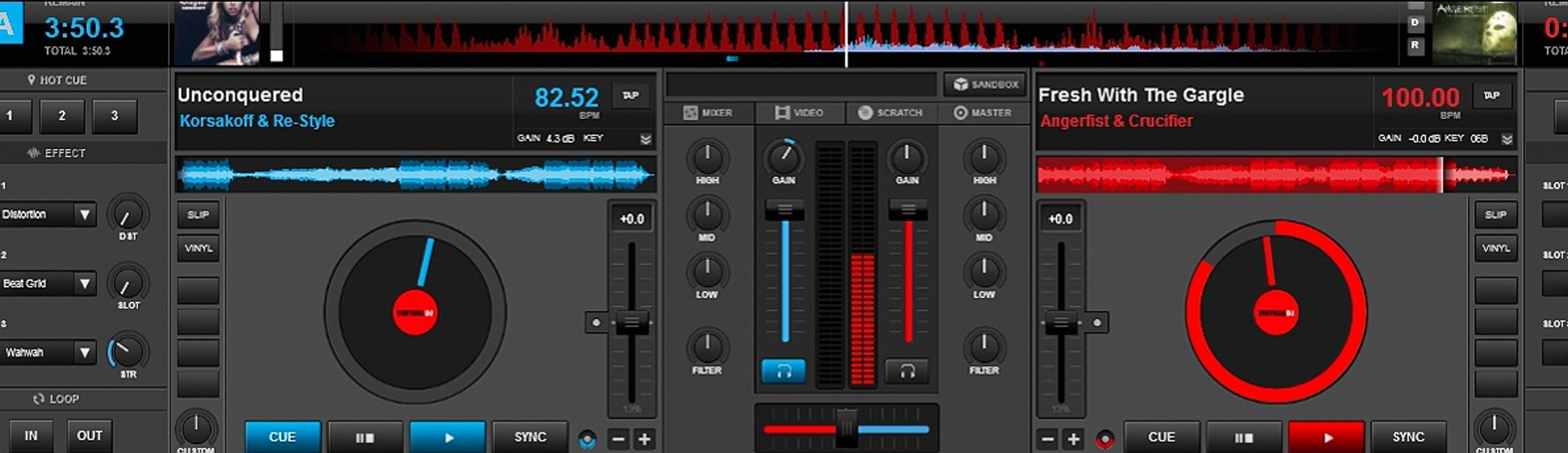
Task: Toggle the R button near right cover art
Action: [1415, 45]
